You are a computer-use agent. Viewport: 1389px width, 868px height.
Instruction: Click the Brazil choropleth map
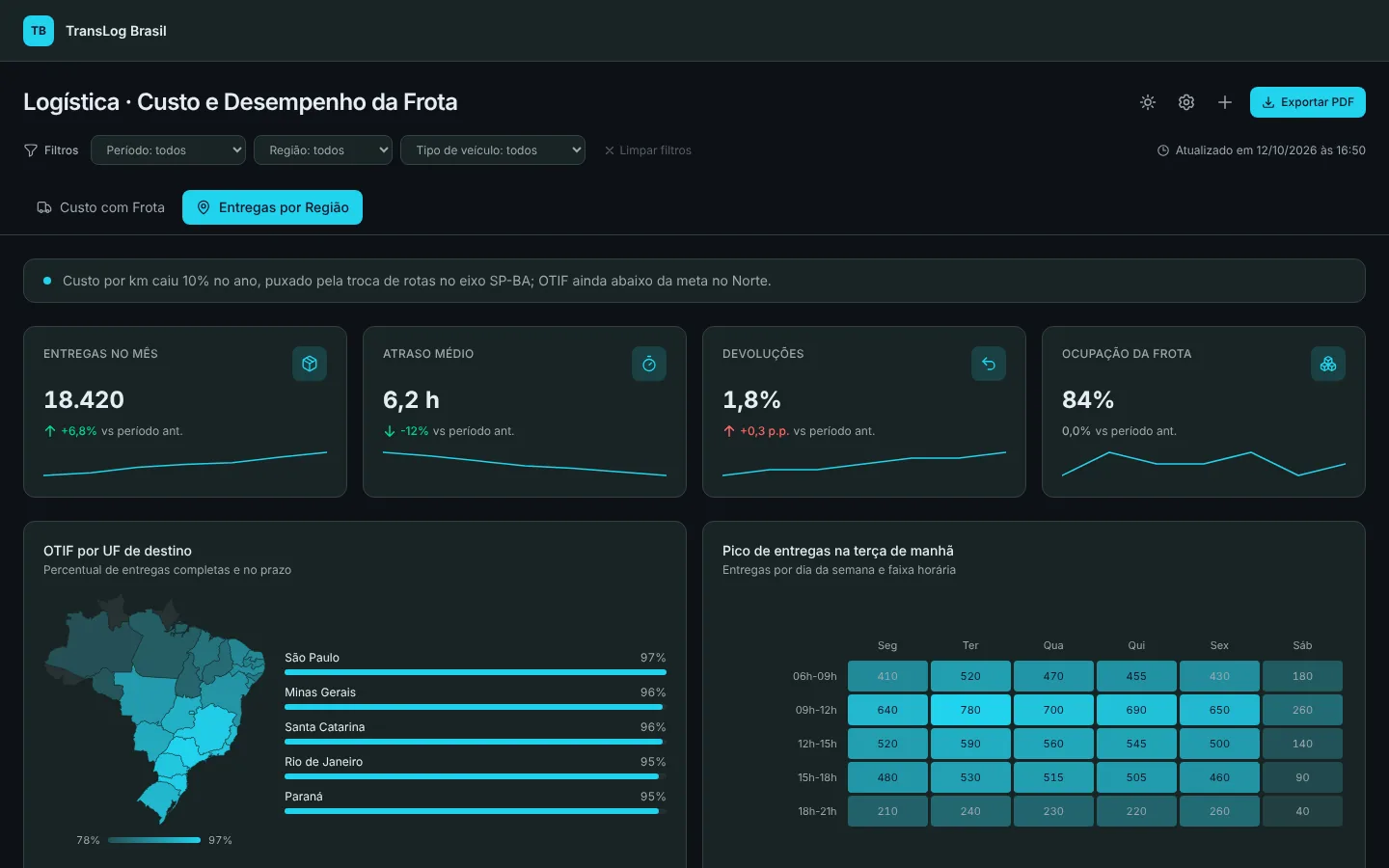point(154,709)
